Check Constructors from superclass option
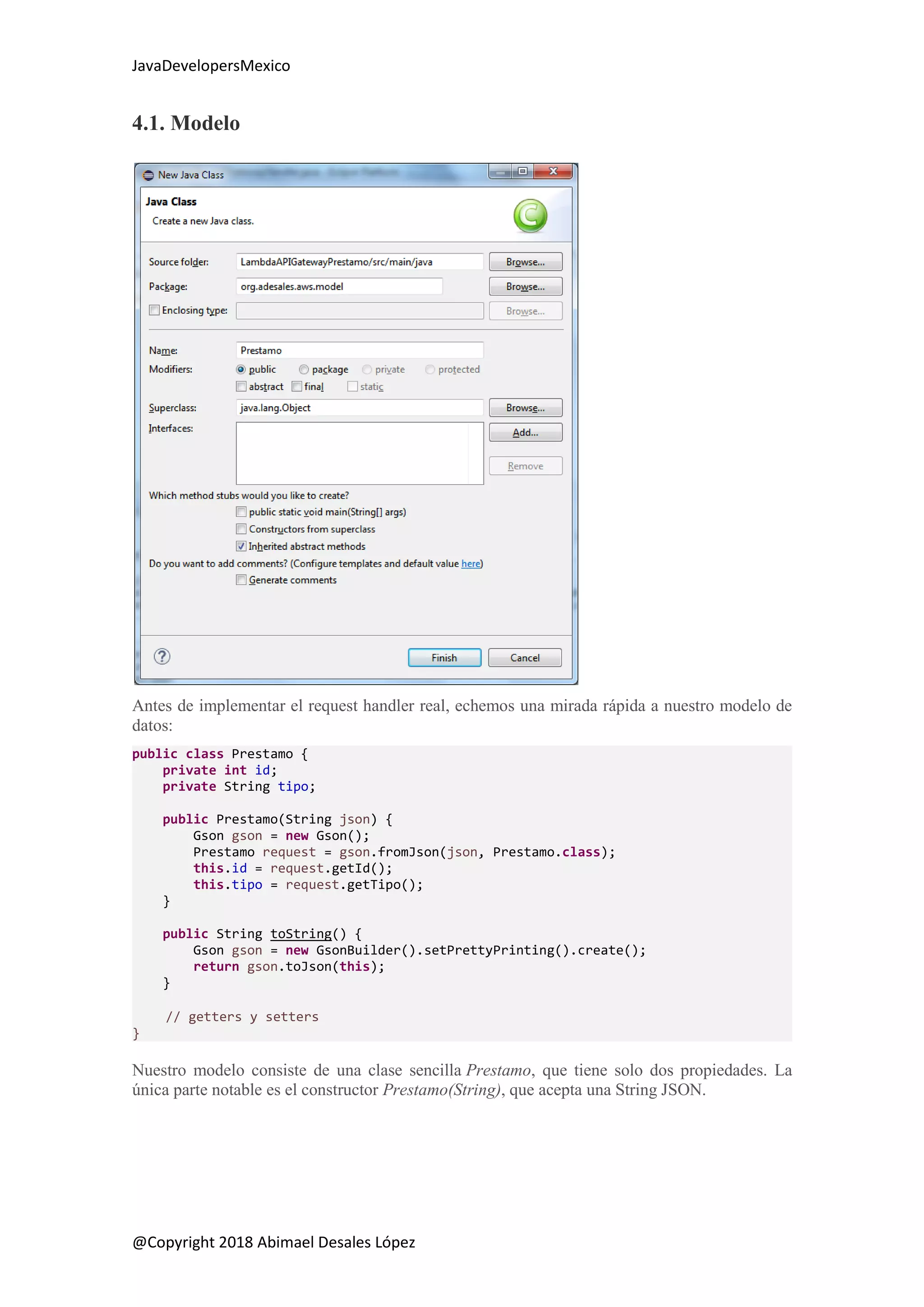The height and width of the screenshot is (1307, 924). (241, 529)
